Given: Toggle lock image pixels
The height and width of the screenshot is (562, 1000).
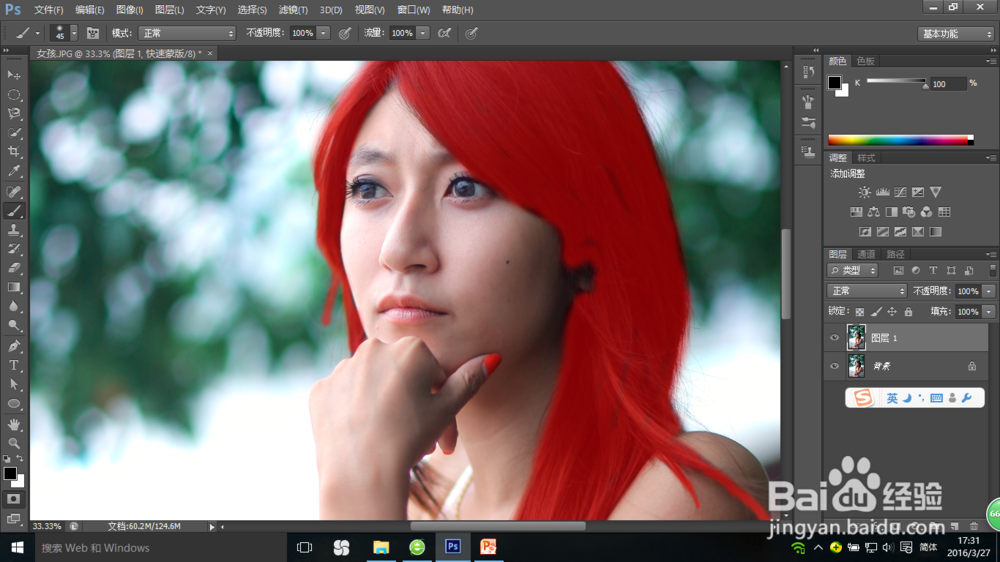Looking at the screenshot, I should (x=876, y=312).
